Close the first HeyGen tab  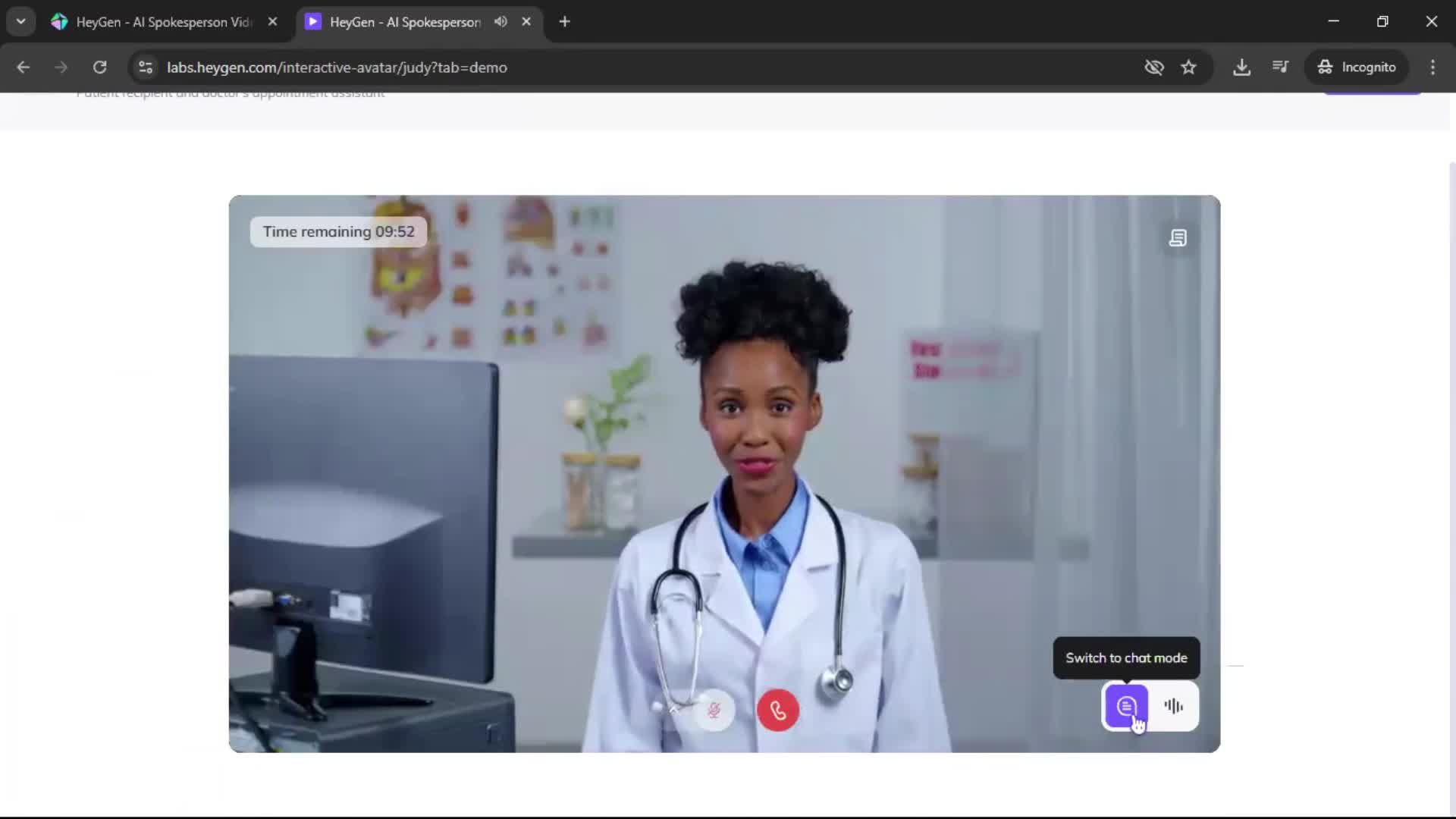pyautogui.click(x=272, y=22)
